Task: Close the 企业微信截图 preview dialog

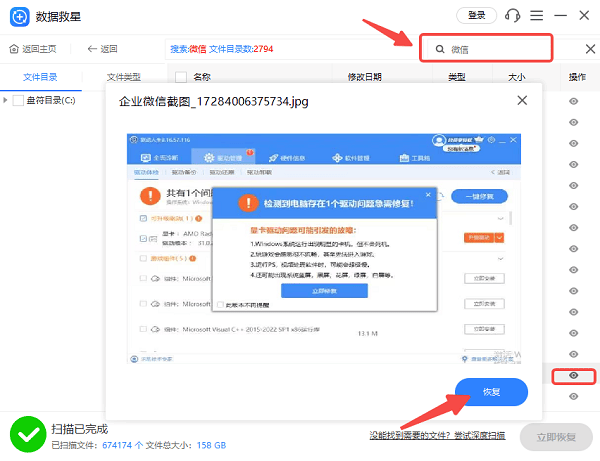Action: 521,100
